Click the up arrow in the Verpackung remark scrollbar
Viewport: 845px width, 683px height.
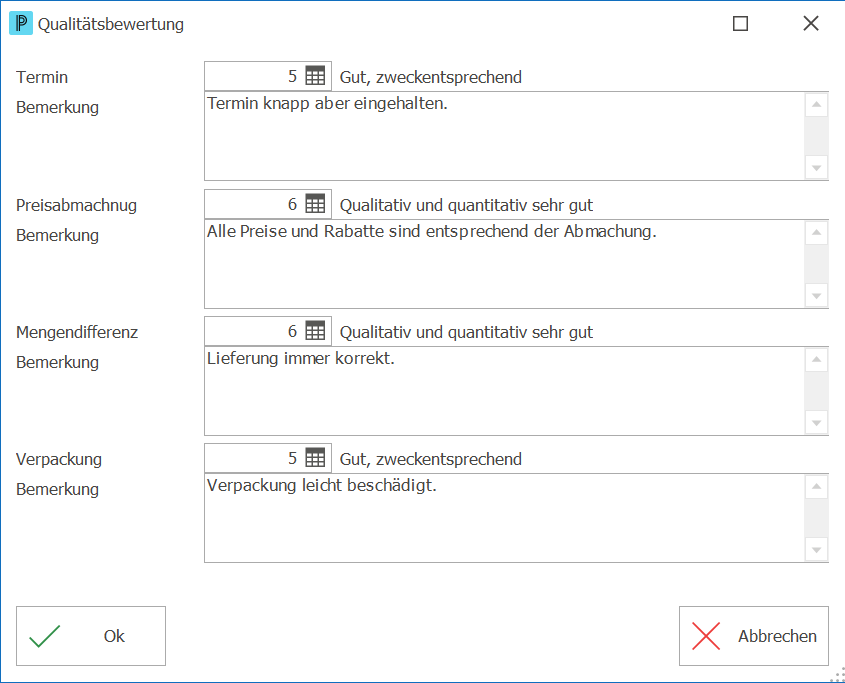[x=816, y=487]
